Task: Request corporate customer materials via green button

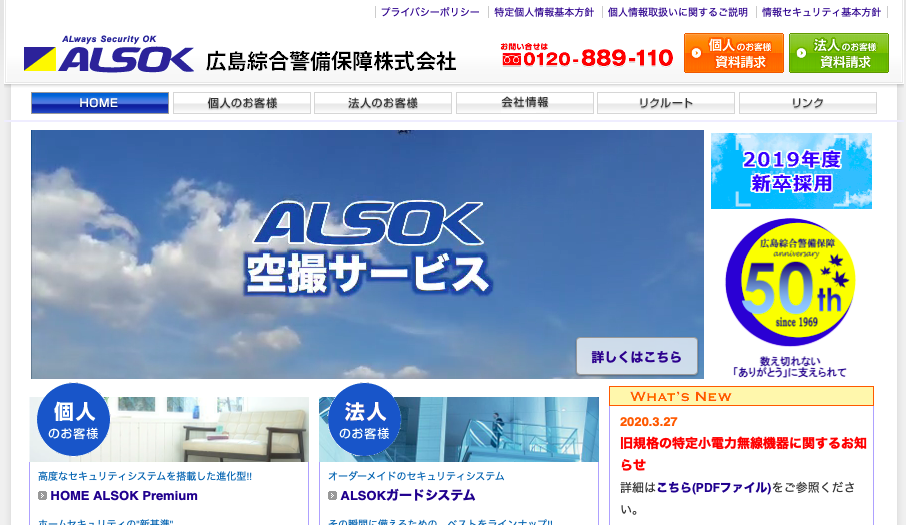Action: click(839, 53)
